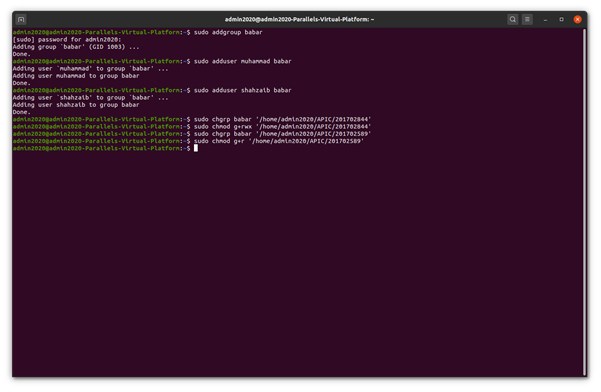The width and height of the screenshot is (601, 392).
Task: Click the first 'chgrp babar' path ending 201702844
Action: (314, 119)
